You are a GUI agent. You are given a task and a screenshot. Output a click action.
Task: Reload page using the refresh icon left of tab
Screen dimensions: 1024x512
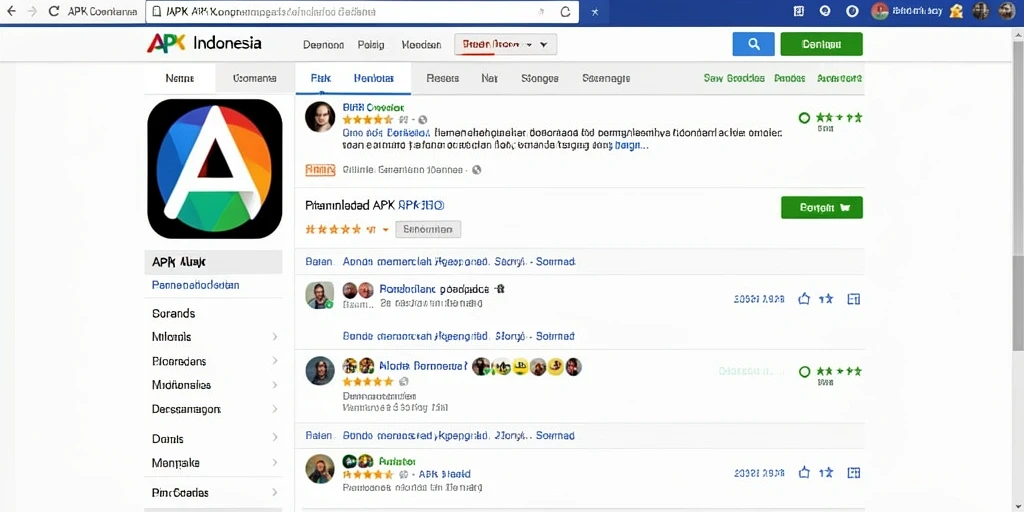(54, 11)
